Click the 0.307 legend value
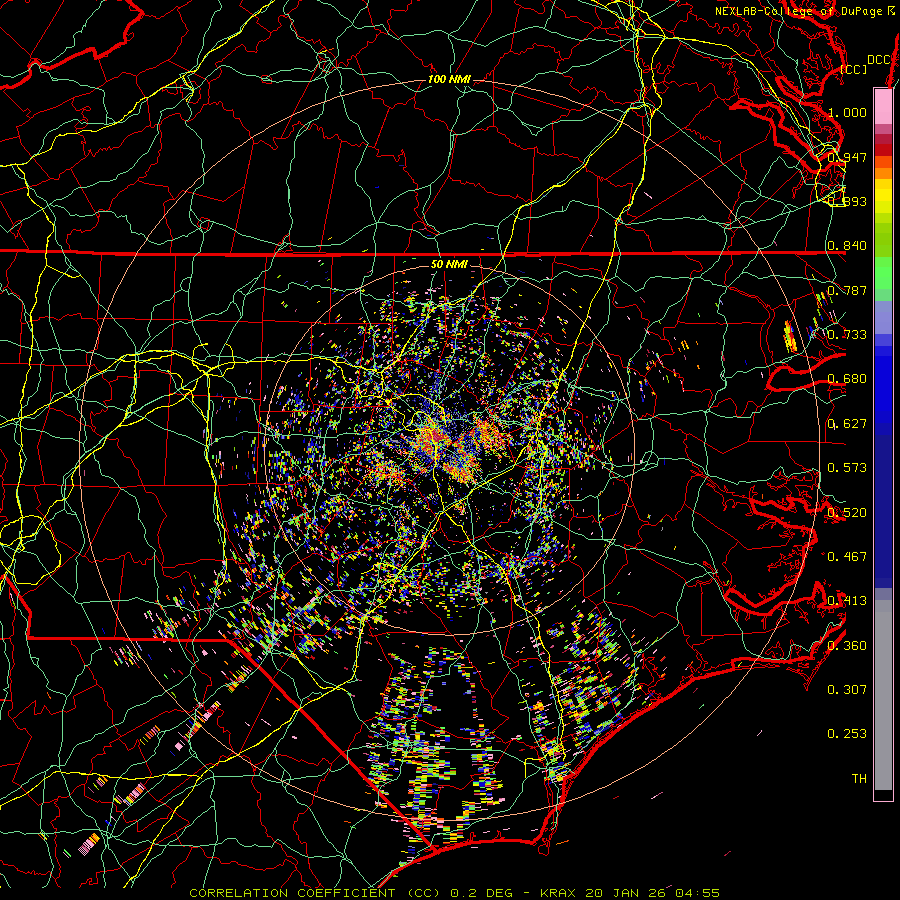 point(847,689)
